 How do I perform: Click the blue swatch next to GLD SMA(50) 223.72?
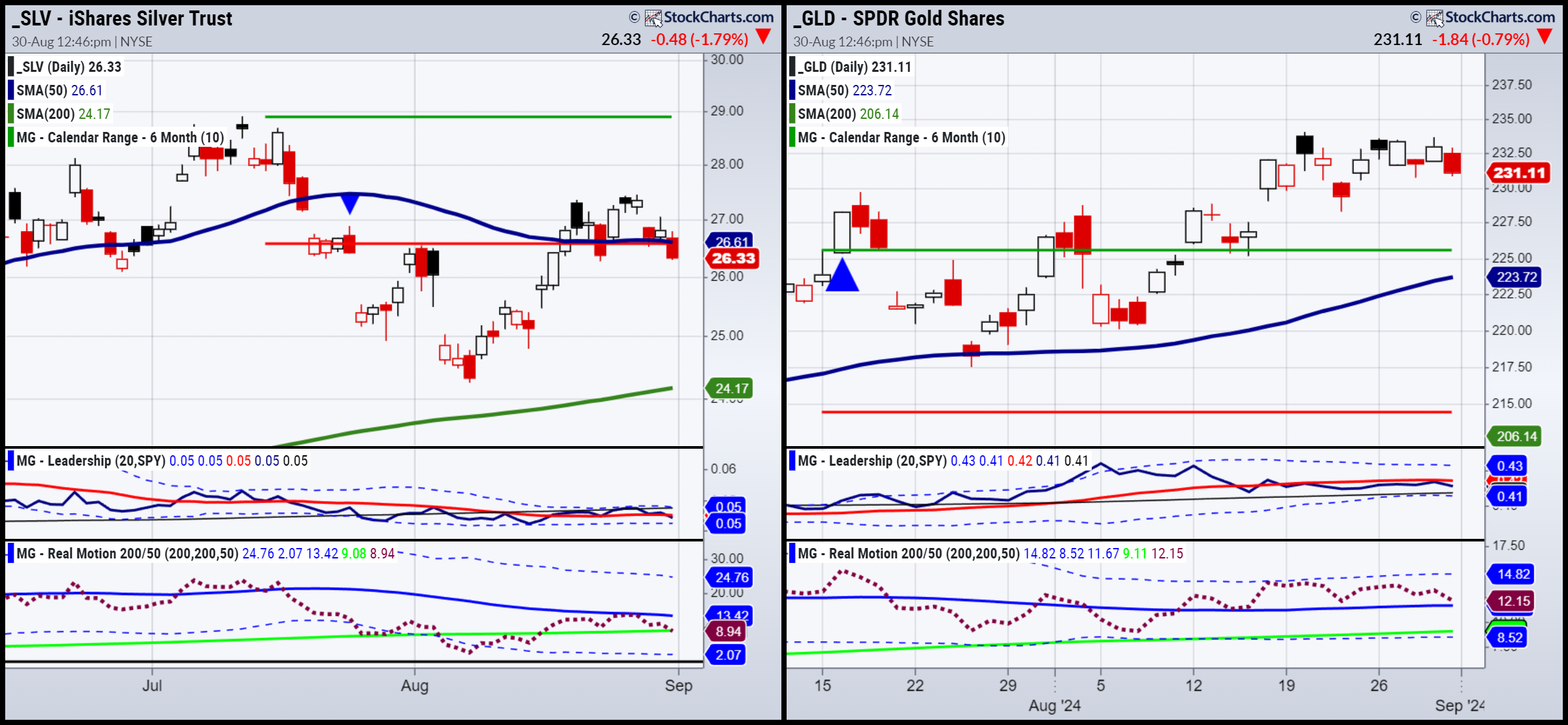pyautogui.click(x=792, y=90)
